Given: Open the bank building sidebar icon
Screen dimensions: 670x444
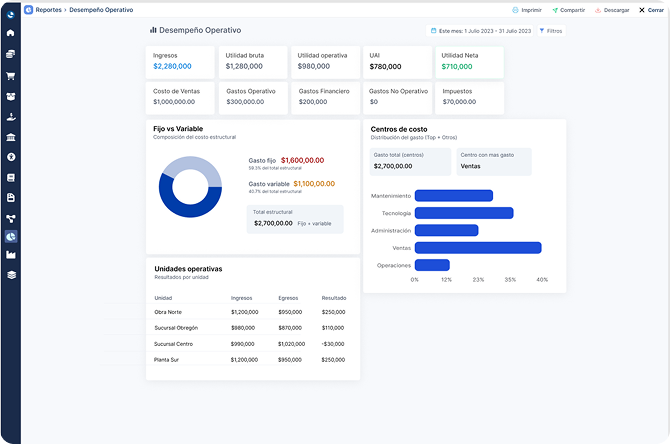Looking at the screenshot, I should (x=10, y=137).
